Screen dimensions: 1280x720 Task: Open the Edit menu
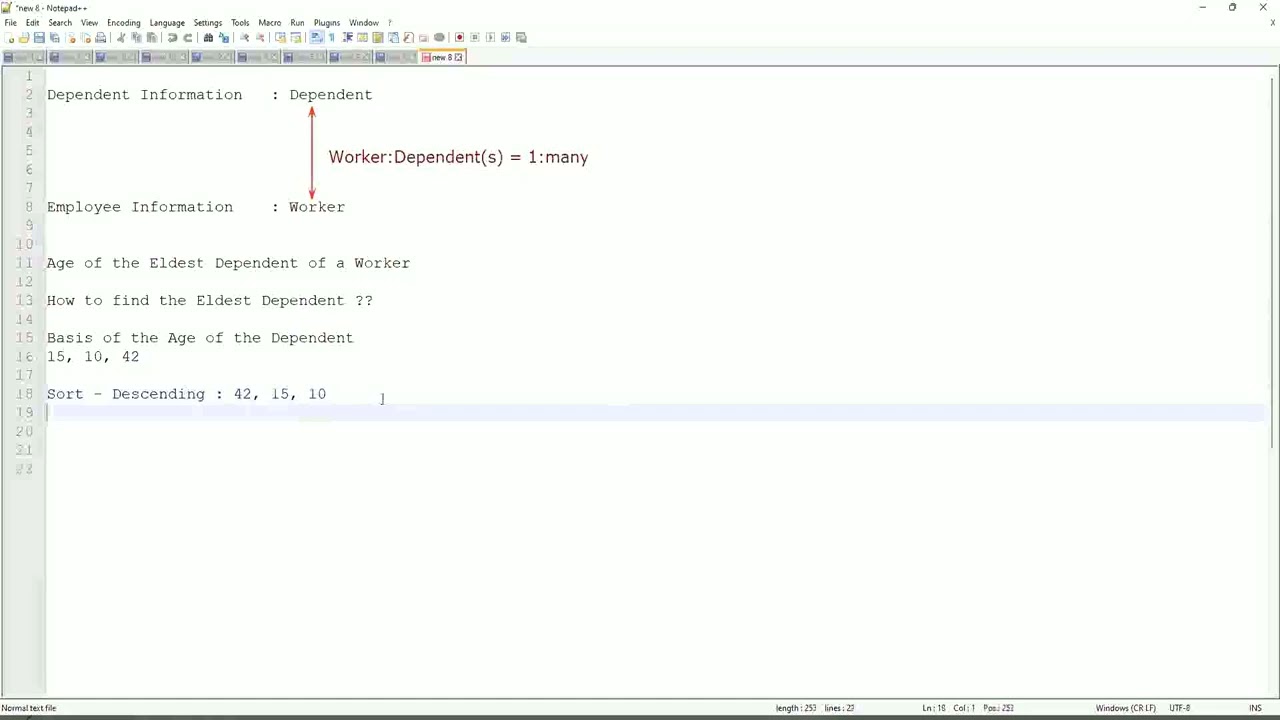[x=33, y=22]
